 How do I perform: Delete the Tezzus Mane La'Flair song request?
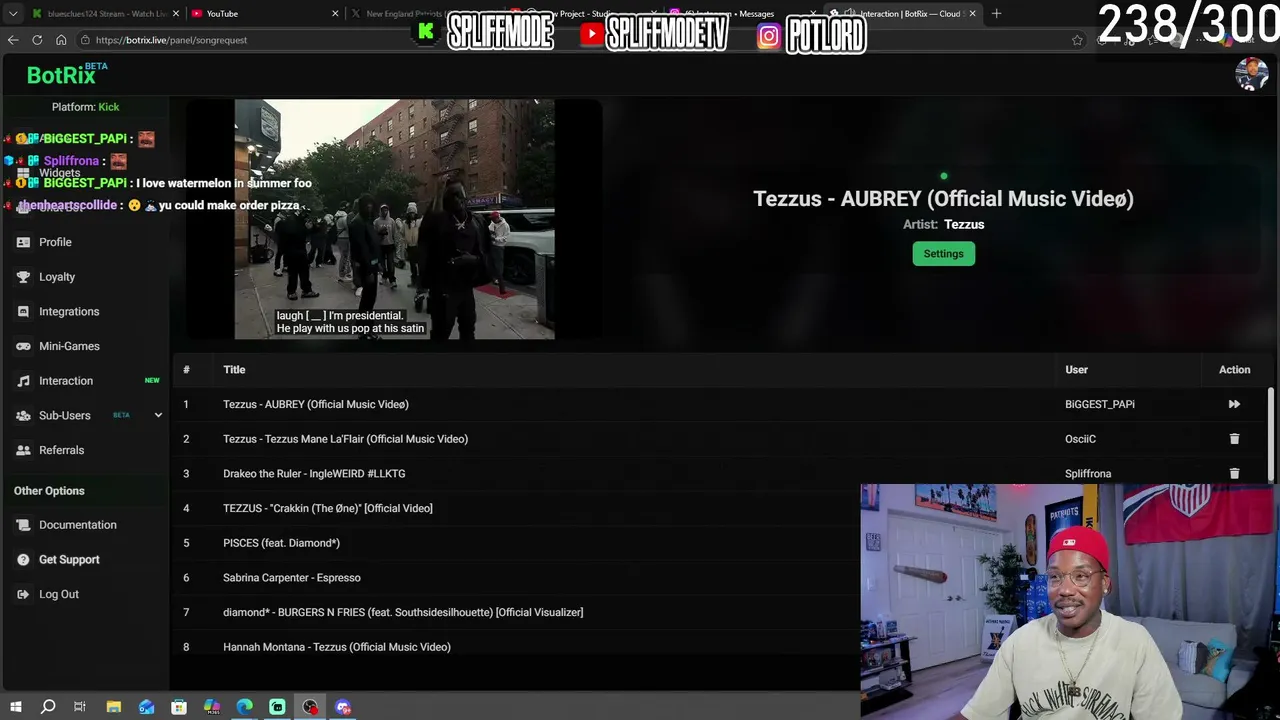(1234, 439)
